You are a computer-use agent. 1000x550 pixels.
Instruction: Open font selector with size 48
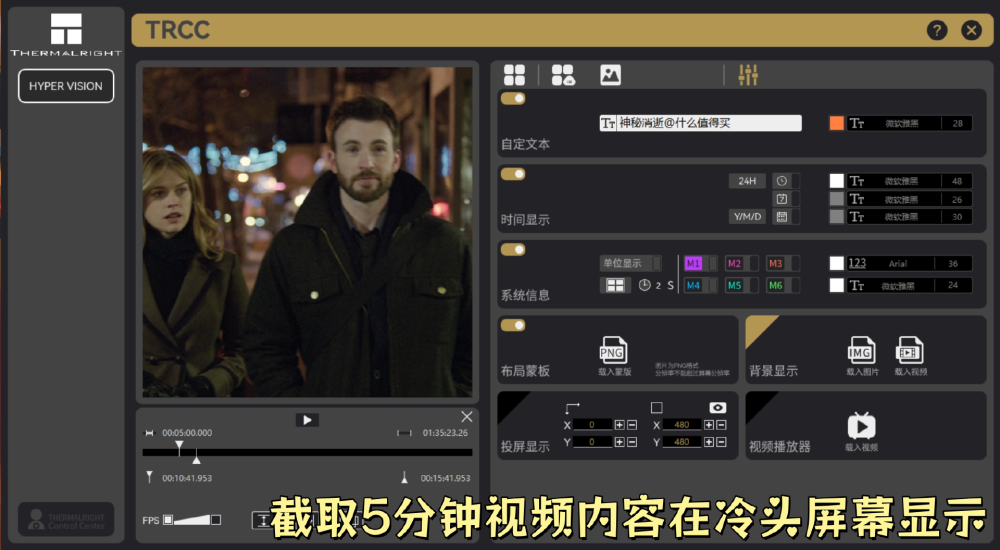coord(909,181)
